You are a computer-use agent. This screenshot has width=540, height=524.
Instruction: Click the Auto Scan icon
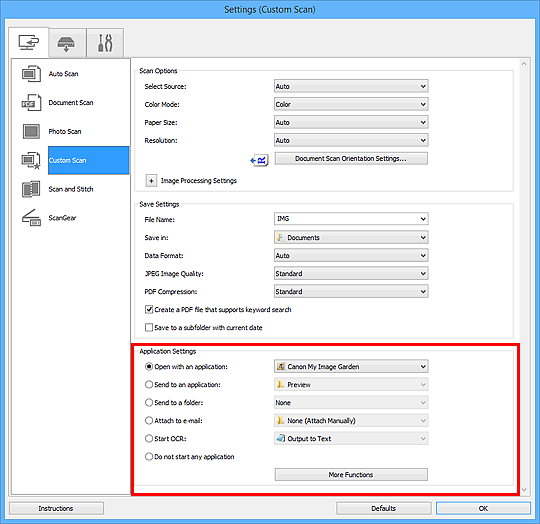(x=31, y=74)
